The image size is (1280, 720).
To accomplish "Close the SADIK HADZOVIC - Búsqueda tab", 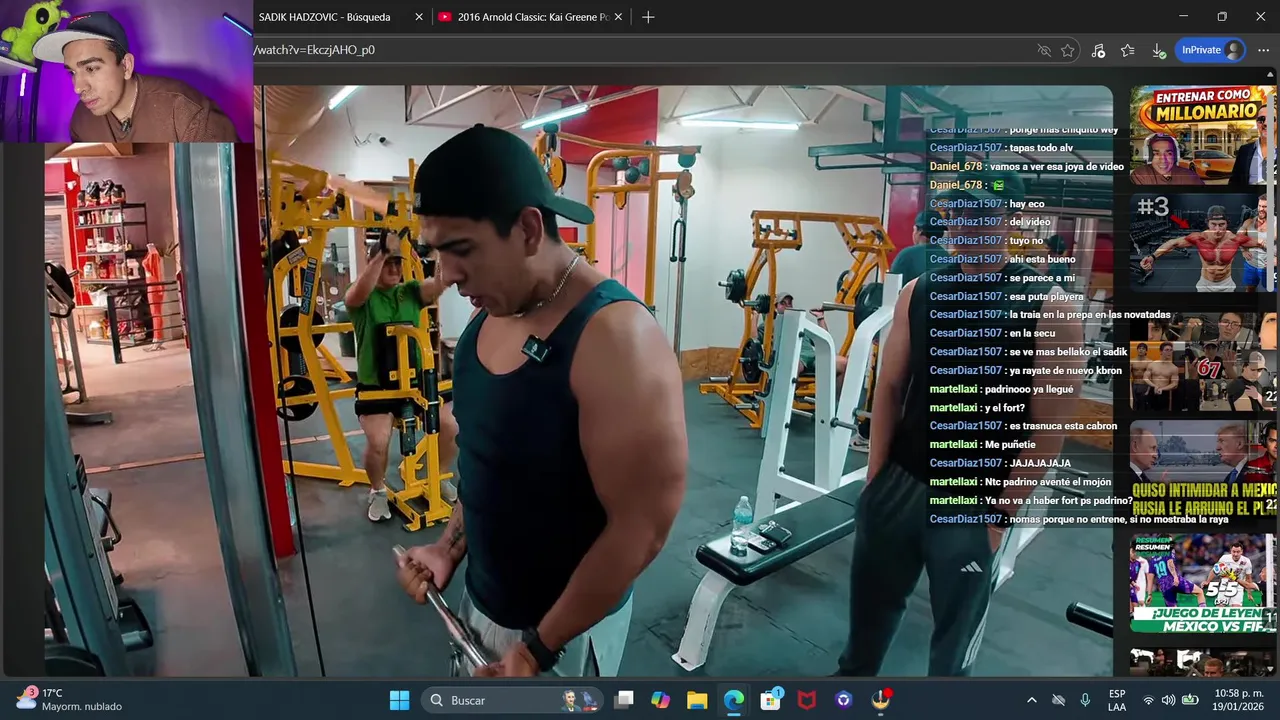I will [x=419, y=17].
